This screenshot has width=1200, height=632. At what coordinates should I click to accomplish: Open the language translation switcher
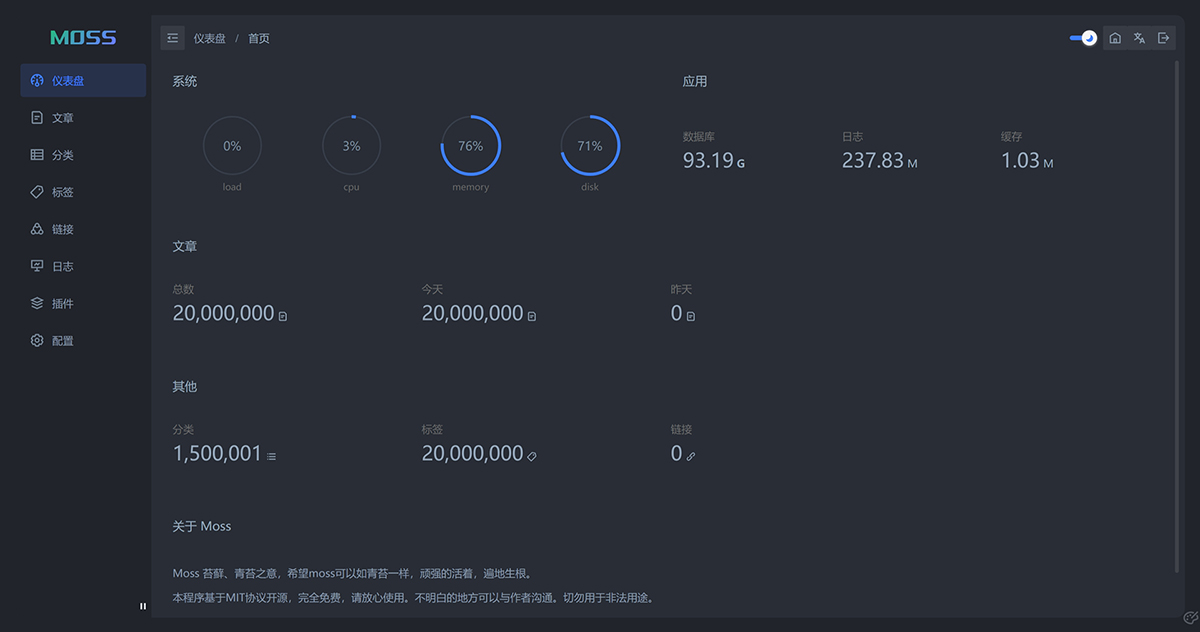click(1139, 38)
